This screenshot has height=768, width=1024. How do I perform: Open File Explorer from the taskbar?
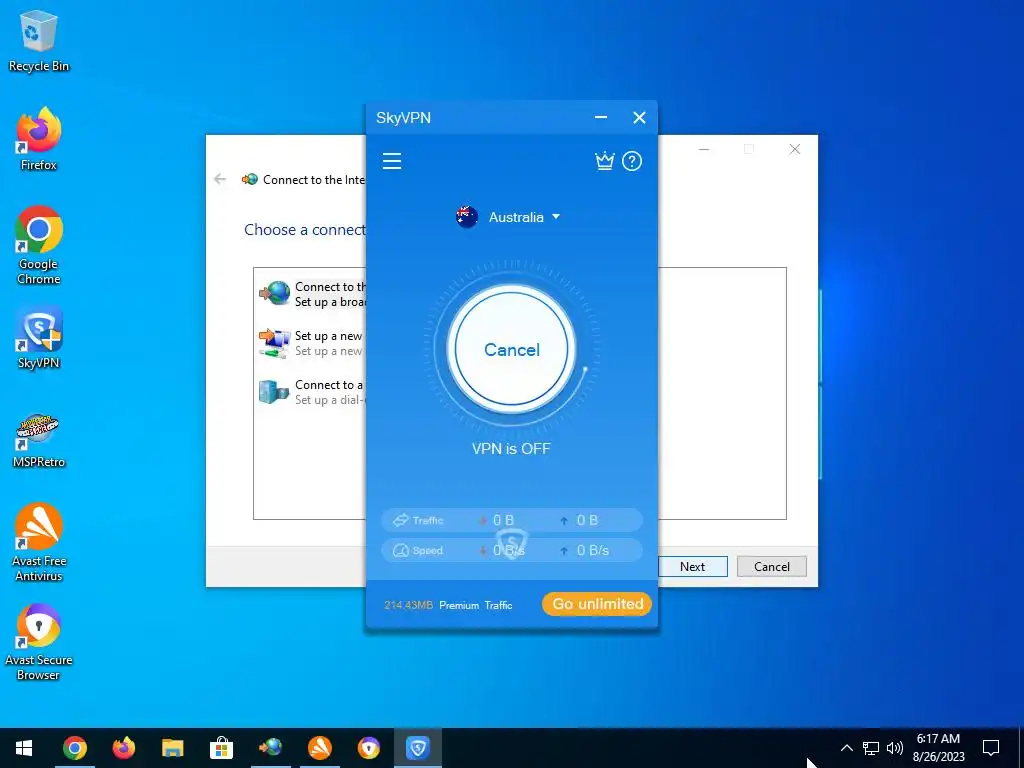(172, 748)
